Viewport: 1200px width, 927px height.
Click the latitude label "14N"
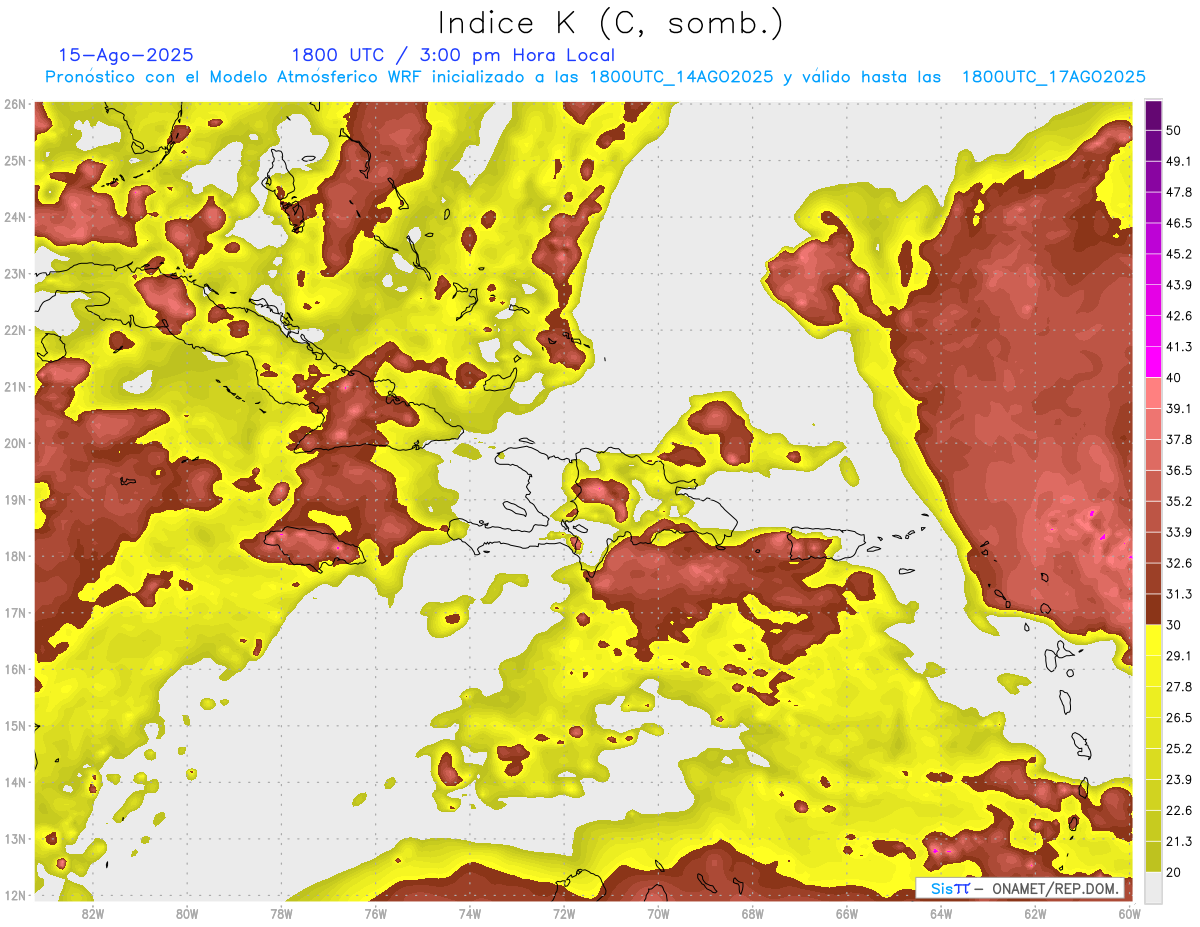coord(15,782)
